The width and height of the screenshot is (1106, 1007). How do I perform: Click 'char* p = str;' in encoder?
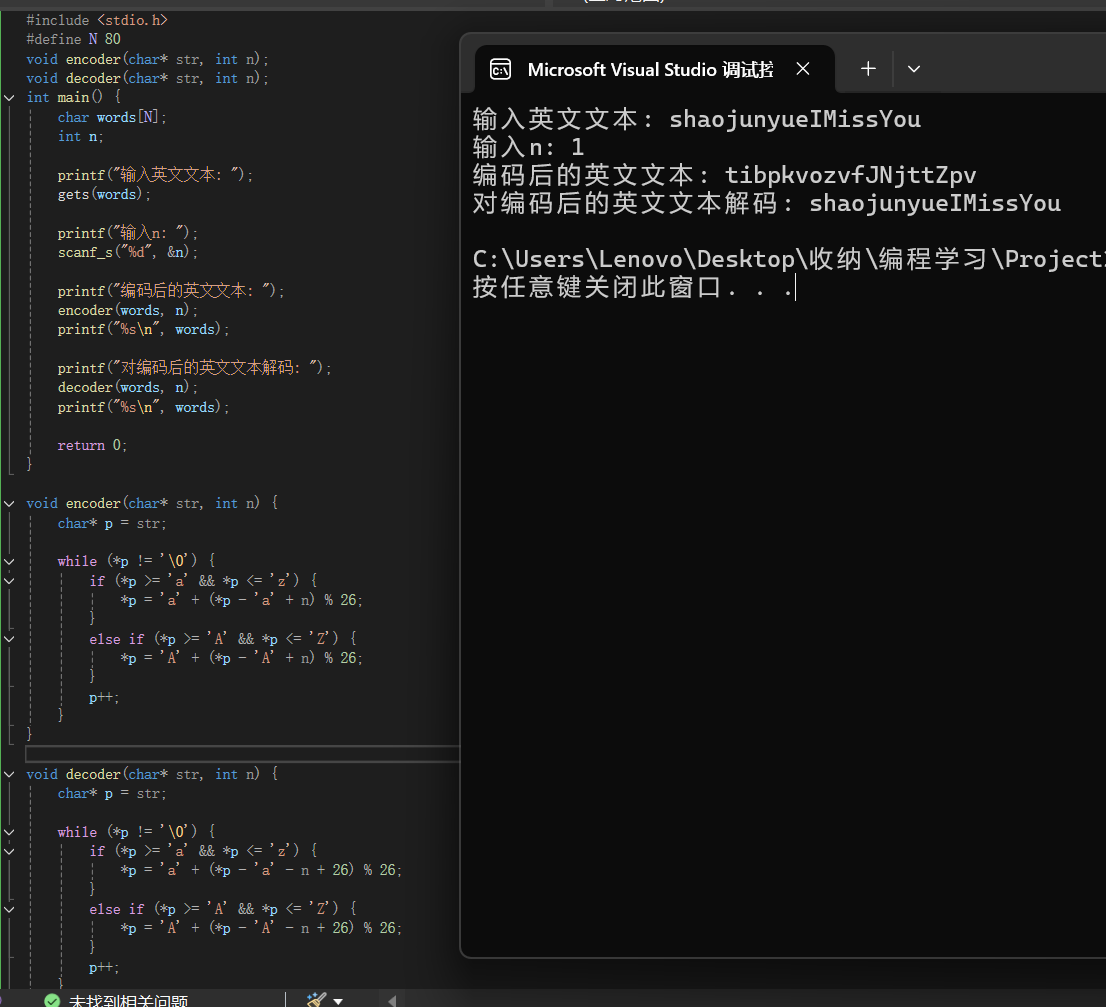tap(112, 523)
